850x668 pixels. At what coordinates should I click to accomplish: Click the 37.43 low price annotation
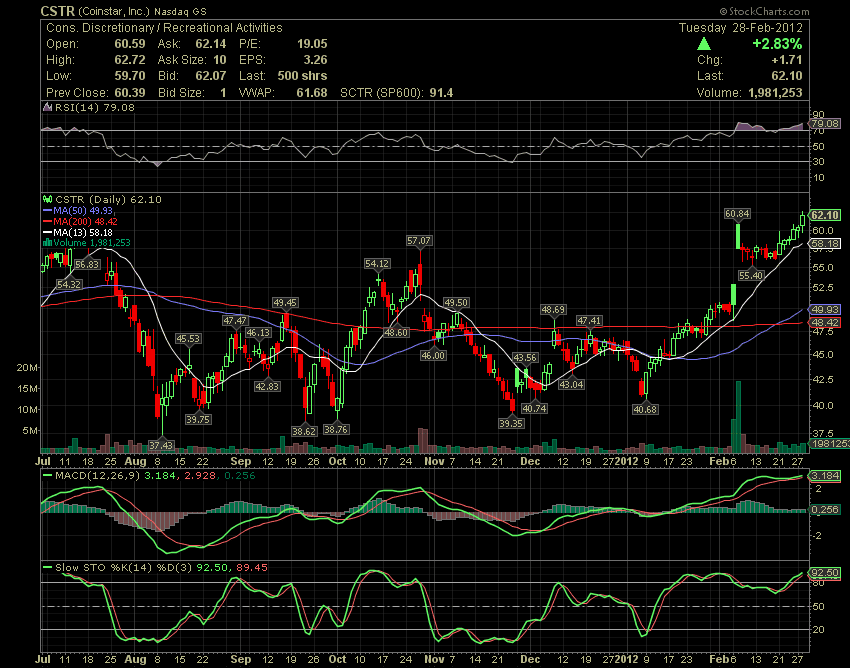click(x=161, y=445)
